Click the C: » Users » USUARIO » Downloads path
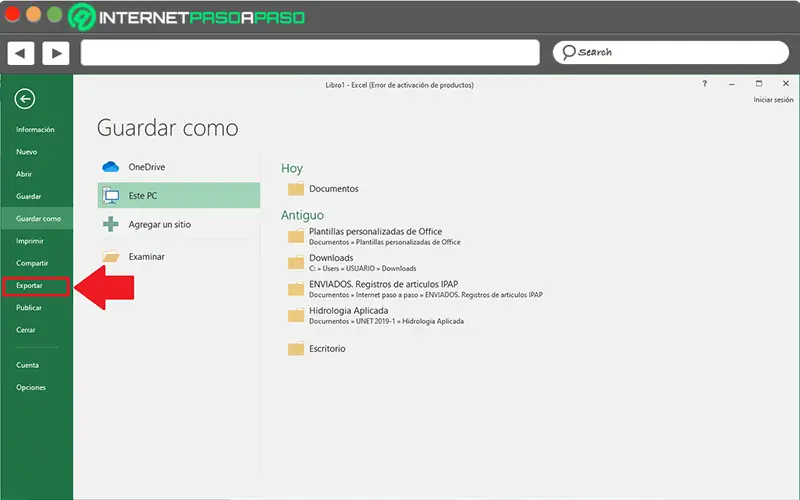The image size is (800, 500). pyautogui.click(x=363, y=268)
